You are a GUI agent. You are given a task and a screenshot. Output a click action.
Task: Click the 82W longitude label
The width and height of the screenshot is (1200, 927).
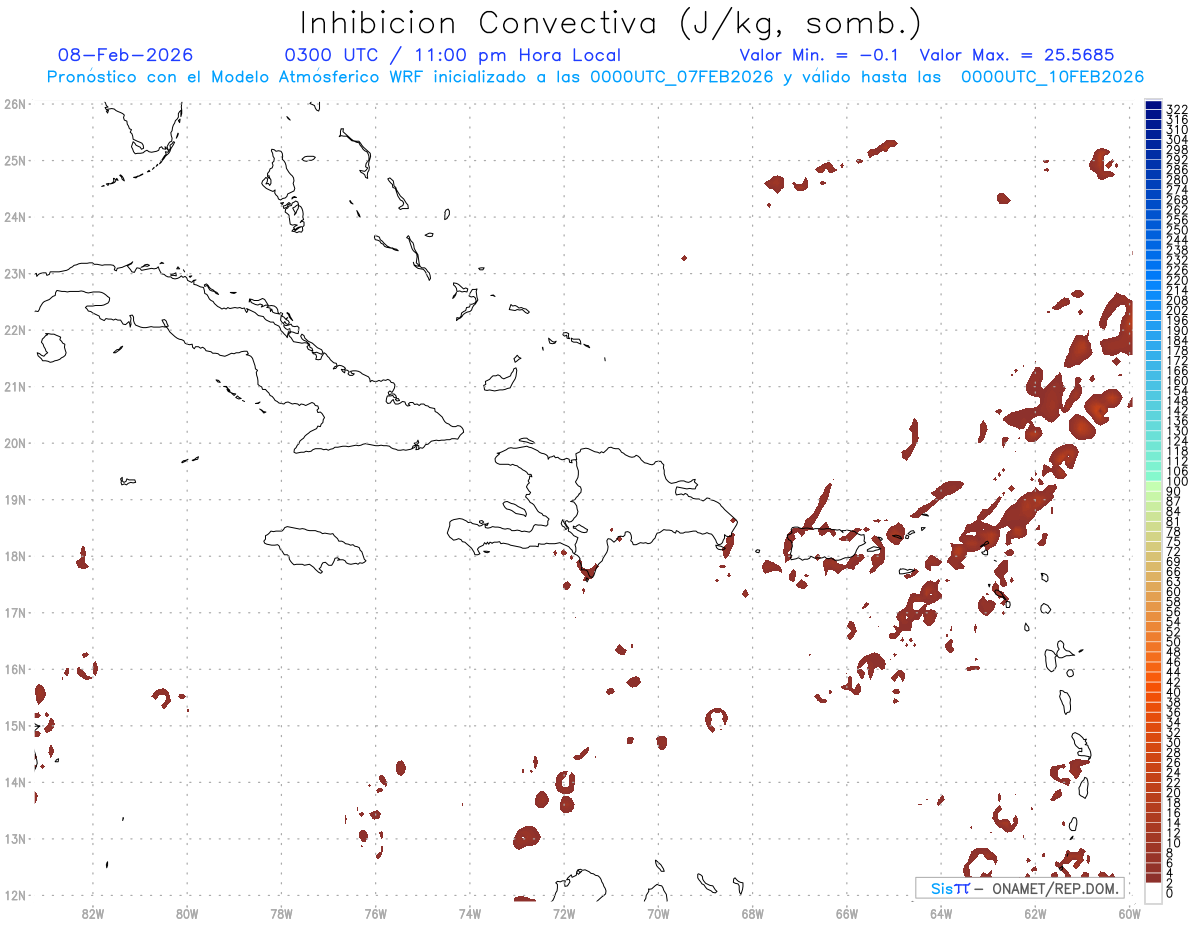tap(93, 912)
